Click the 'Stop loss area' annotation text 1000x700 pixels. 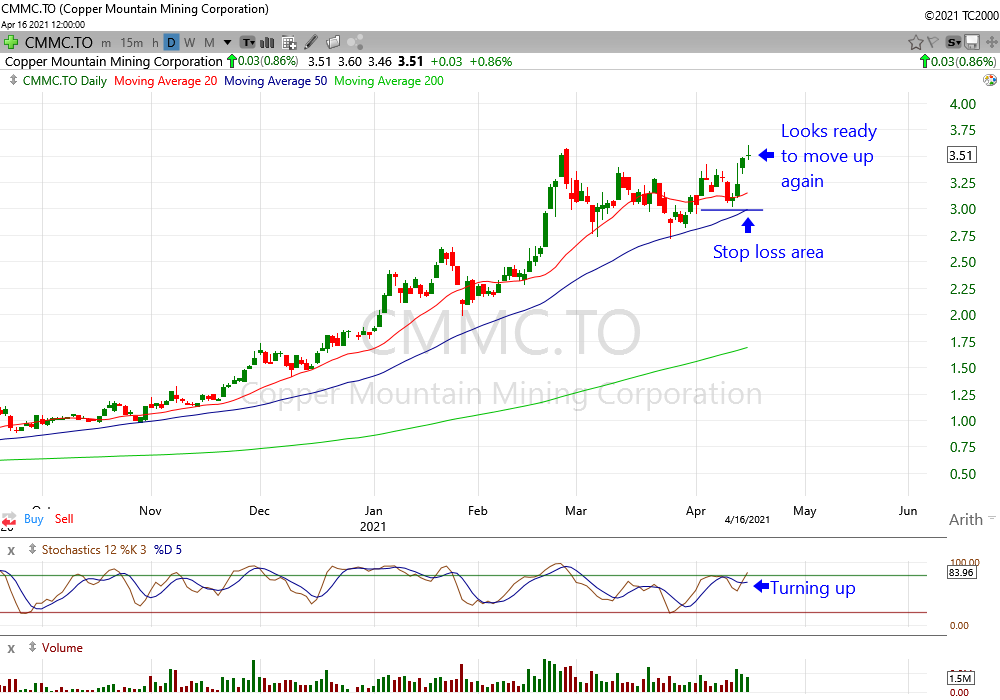[x=768, y=252]
